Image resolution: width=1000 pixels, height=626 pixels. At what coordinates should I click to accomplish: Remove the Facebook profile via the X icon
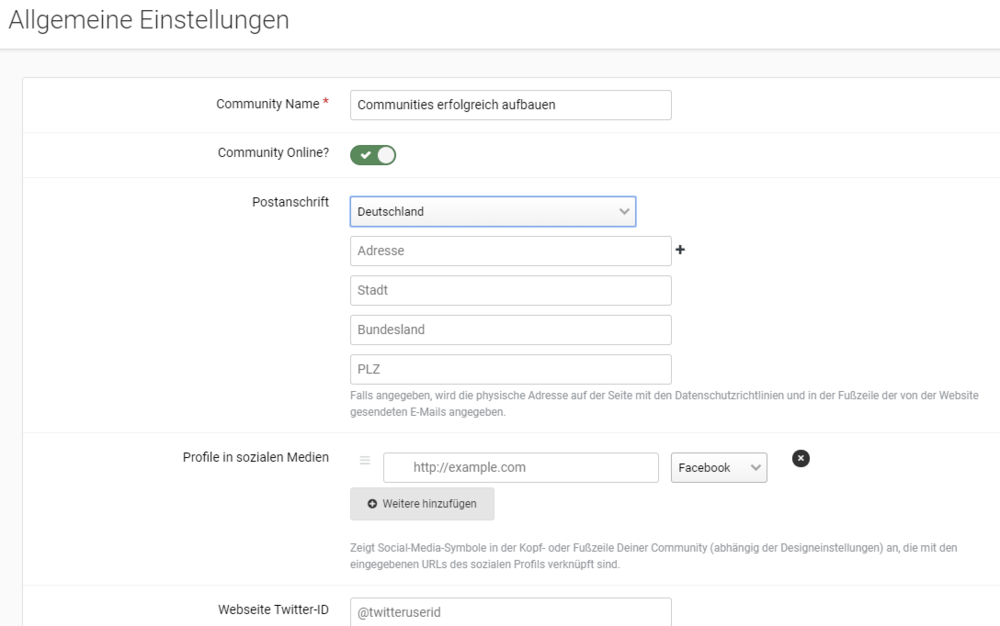point(798,459)
